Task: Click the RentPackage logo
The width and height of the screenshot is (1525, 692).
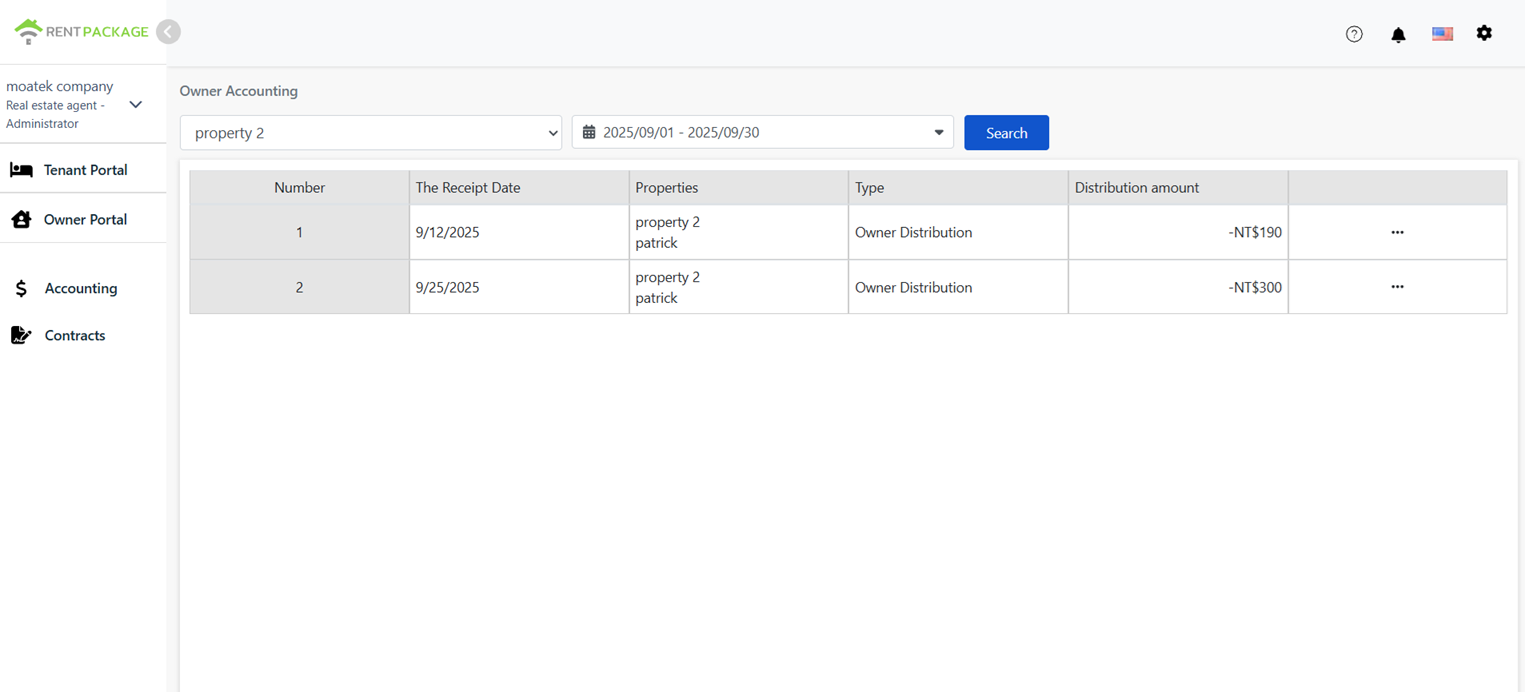Action: coord(81,32)
